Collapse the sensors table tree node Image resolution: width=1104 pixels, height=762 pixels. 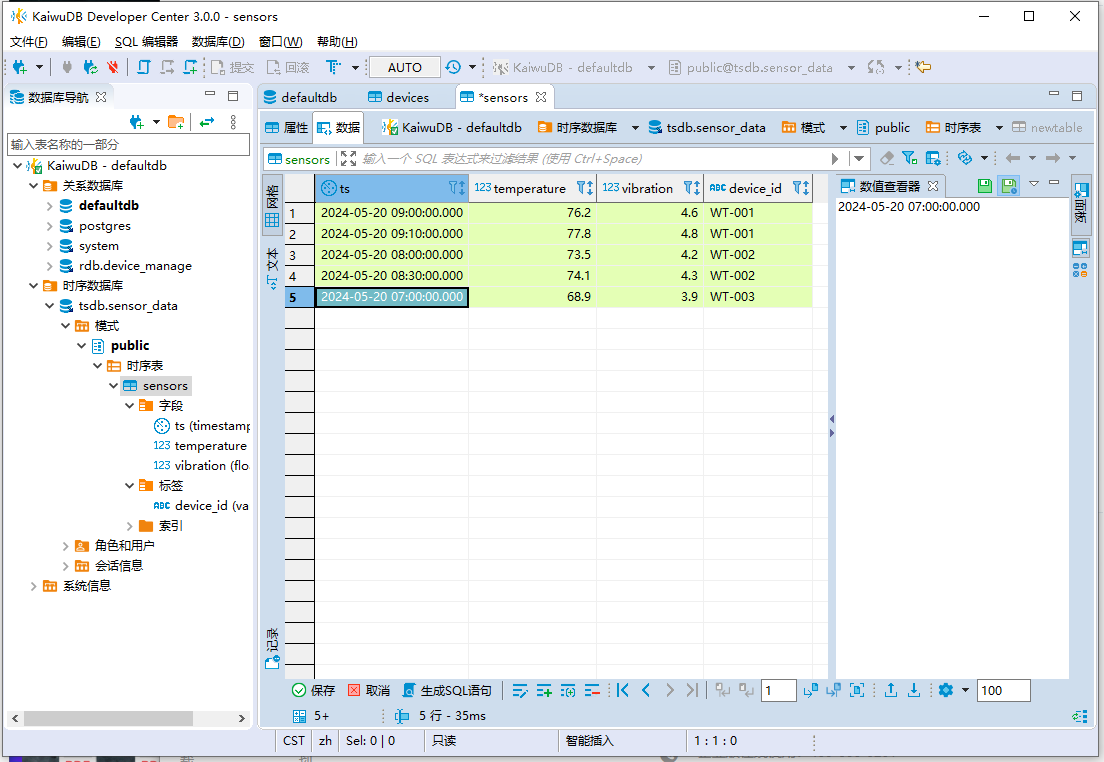tap(113, 386)
